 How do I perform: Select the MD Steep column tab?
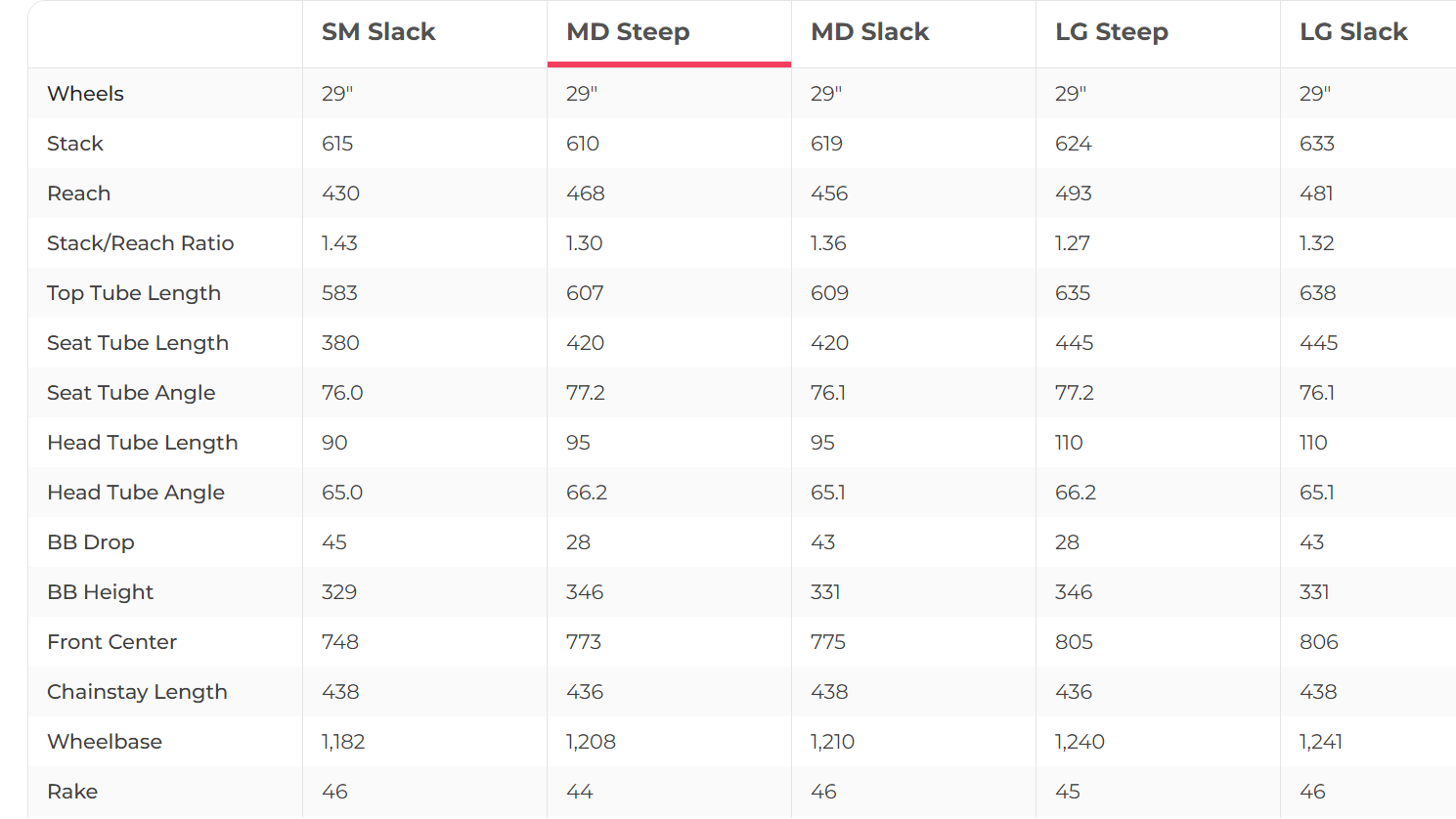(628, 32)
